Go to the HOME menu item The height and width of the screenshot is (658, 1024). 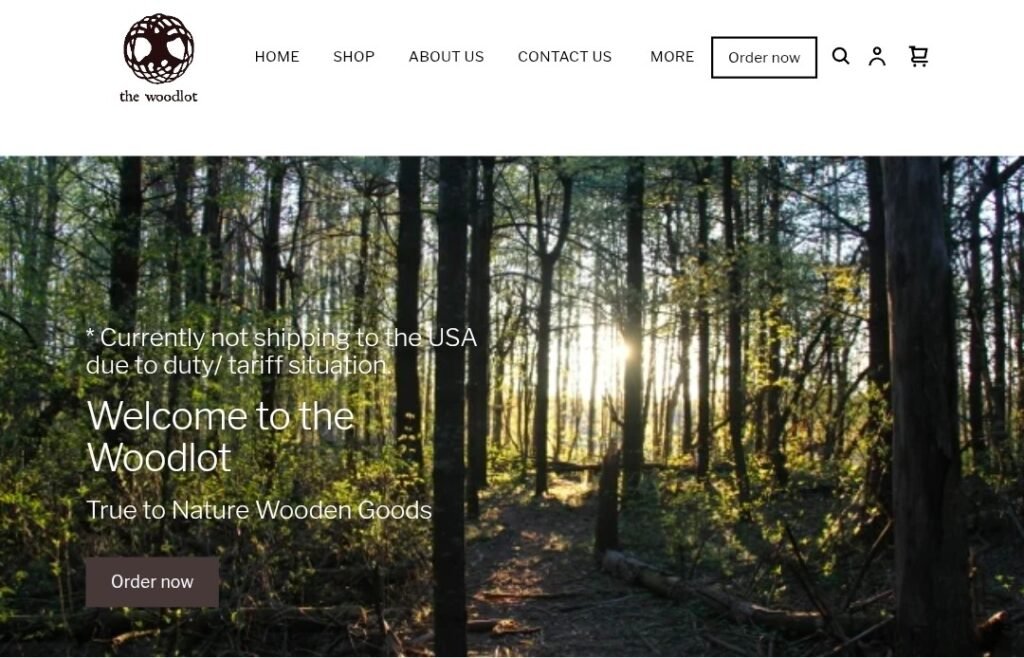pyautogui.click(x=277, y=57)
